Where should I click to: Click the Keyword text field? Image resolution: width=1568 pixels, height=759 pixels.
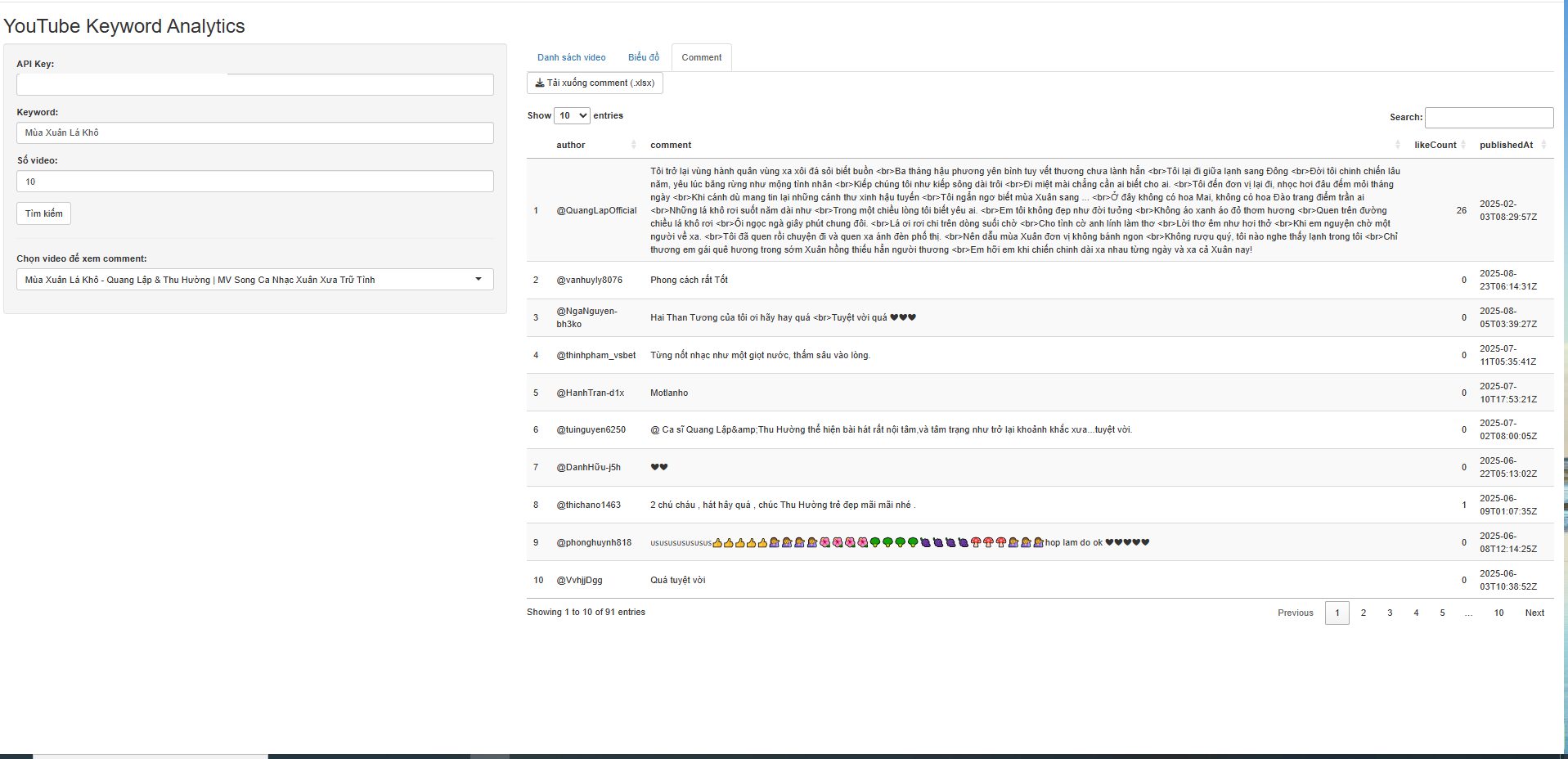click(x=254, y=133)
